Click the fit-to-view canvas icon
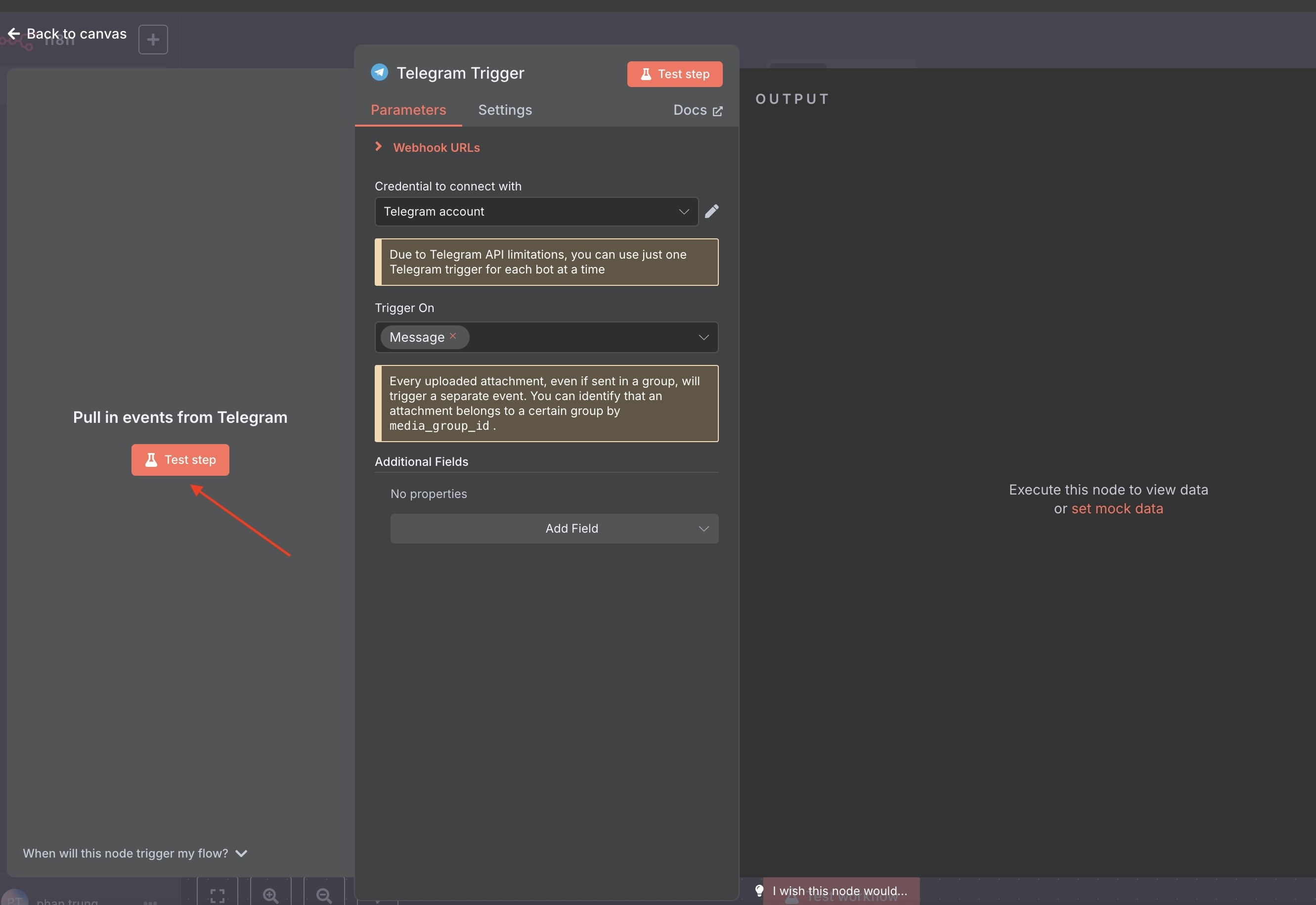1316x905 pixels. coord(218,896)
